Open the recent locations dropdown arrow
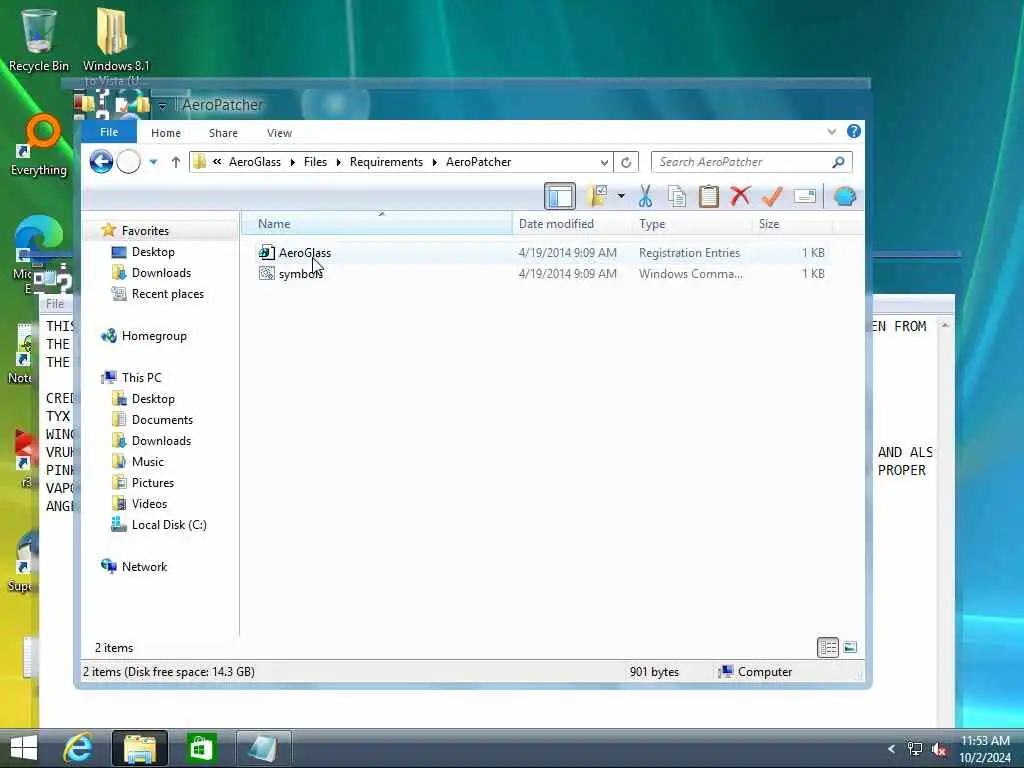Image resolution: width=1024 pixels, height=768 pixels. tap(153, 162)
